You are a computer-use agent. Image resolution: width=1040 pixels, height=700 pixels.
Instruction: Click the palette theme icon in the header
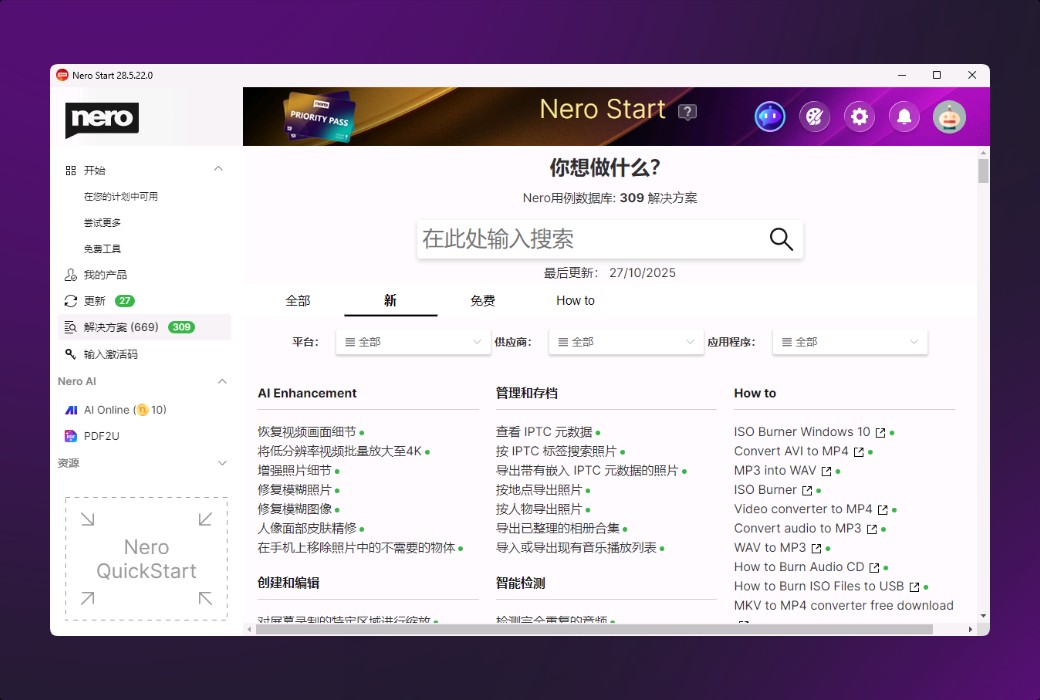[x=815, y=117]
